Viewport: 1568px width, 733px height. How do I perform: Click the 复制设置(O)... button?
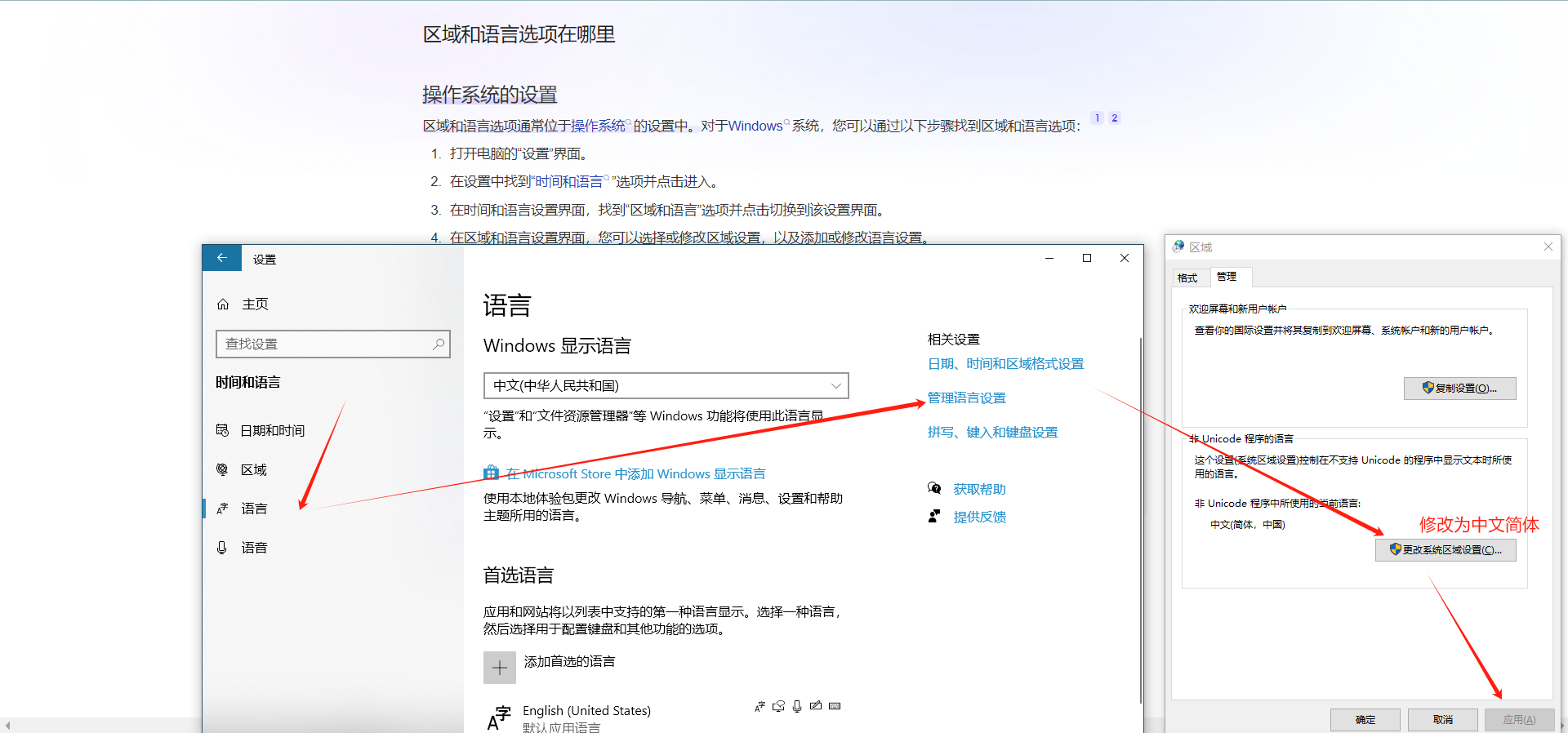[1460, 388]
